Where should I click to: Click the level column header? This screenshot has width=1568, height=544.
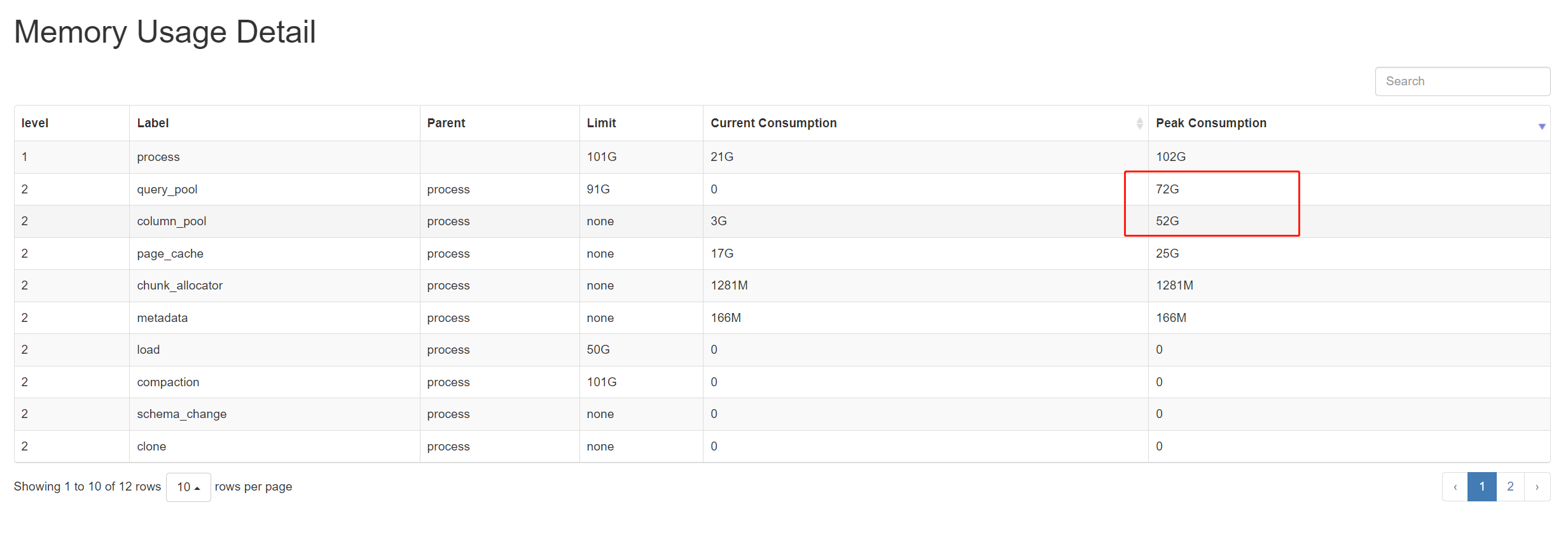[x=35, y=123]
